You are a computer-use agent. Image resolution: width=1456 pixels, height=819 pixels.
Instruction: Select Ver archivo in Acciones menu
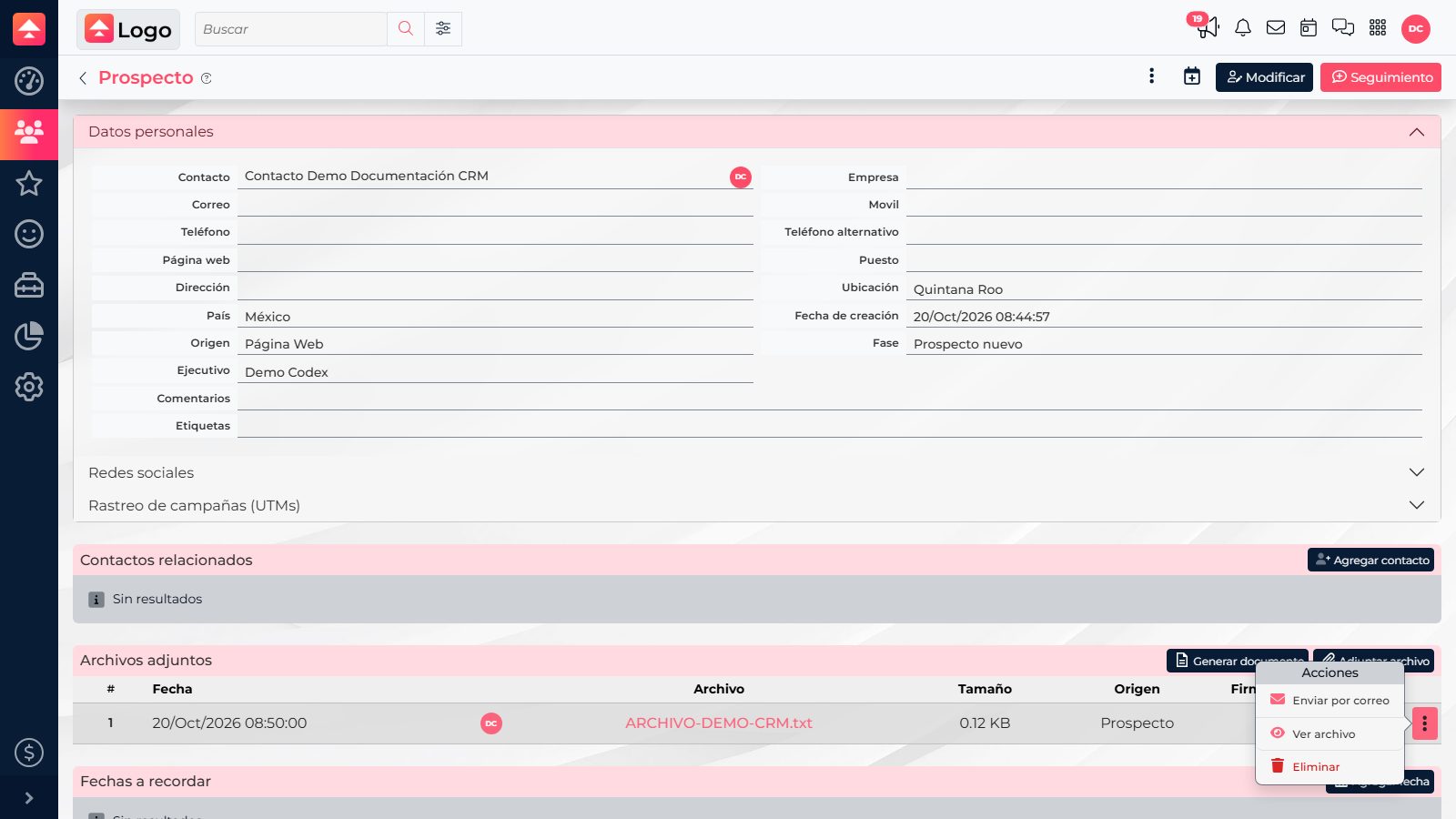[x=1330, y=733]
